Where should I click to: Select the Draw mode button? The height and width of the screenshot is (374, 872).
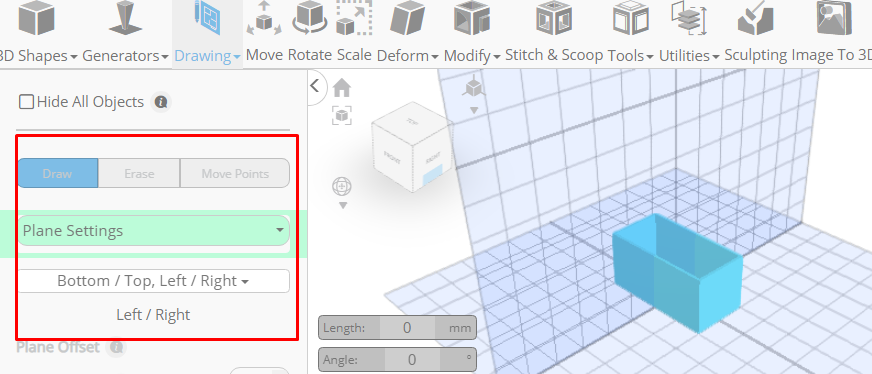coord(58,173)
